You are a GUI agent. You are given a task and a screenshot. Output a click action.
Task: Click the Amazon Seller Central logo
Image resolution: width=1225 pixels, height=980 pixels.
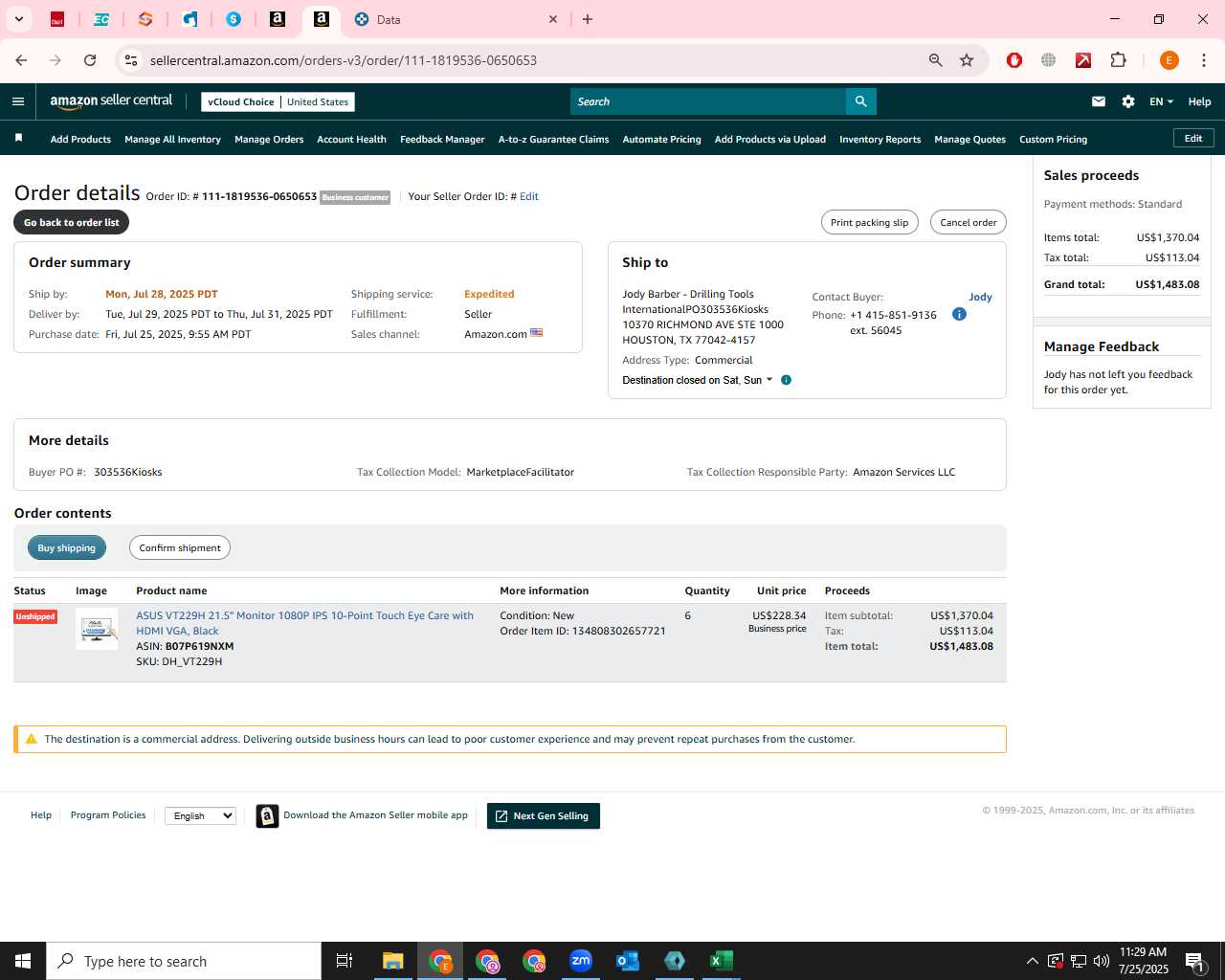tap(111, 100)
